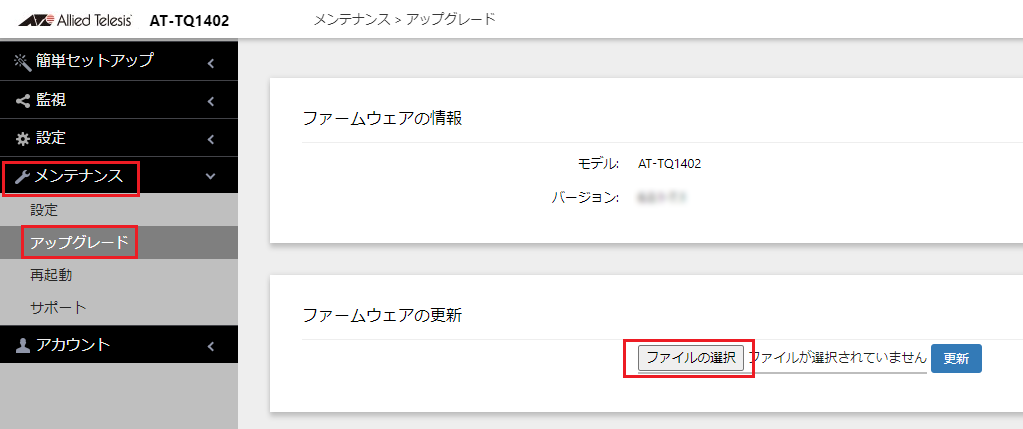Screen dimensions: 1023x429
Task: Click the メンテナンス > アップグレード breadcrumb
Action: 404,19
